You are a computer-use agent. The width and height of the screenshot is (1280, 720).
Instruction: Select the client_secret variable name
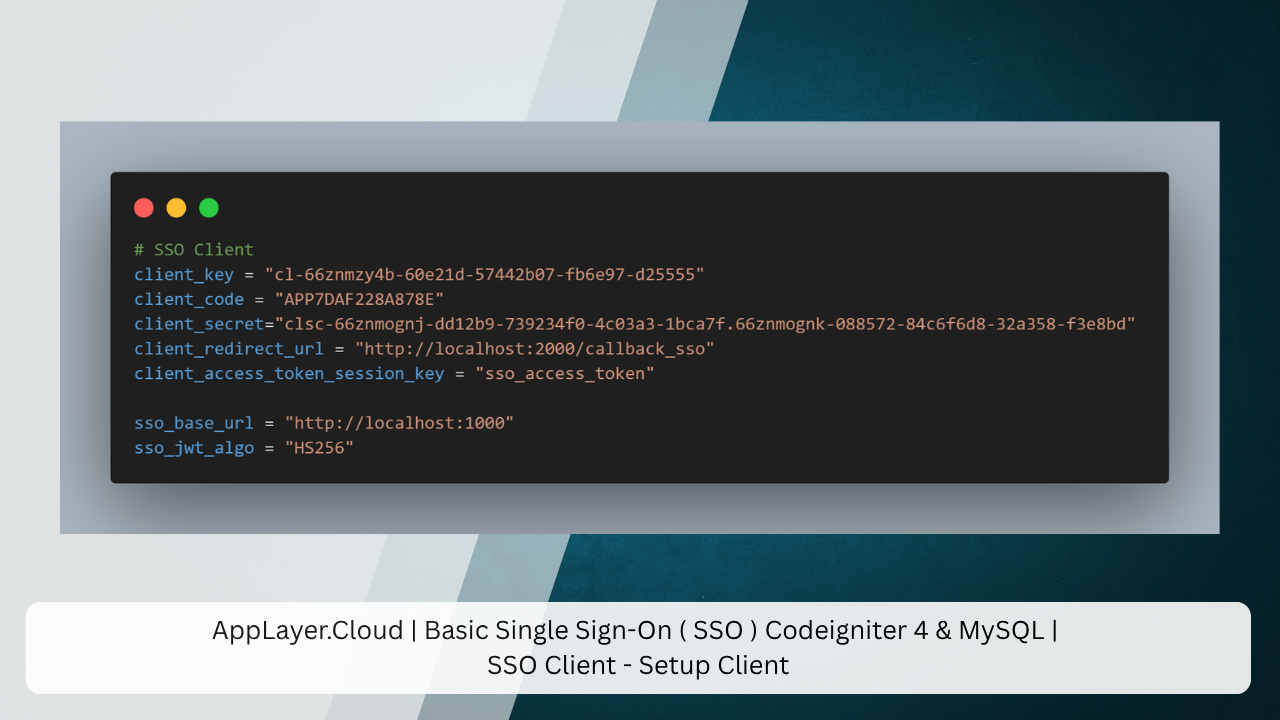click(199, 324)
